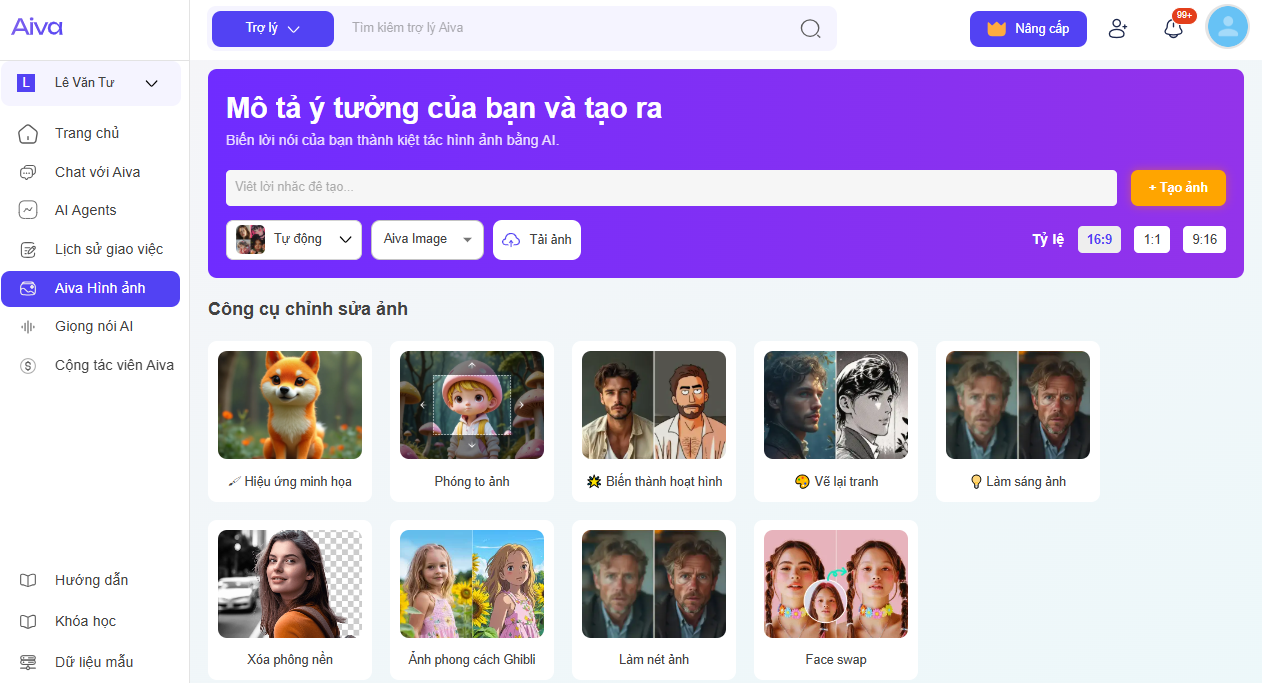This screenshot has height=683, width=1262.
Task: Click the add user icon
Action: pos(1118,29)
